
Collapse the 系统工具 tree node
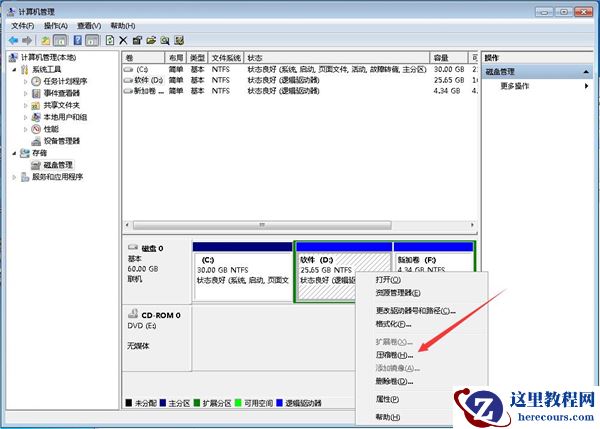[15, 70]
